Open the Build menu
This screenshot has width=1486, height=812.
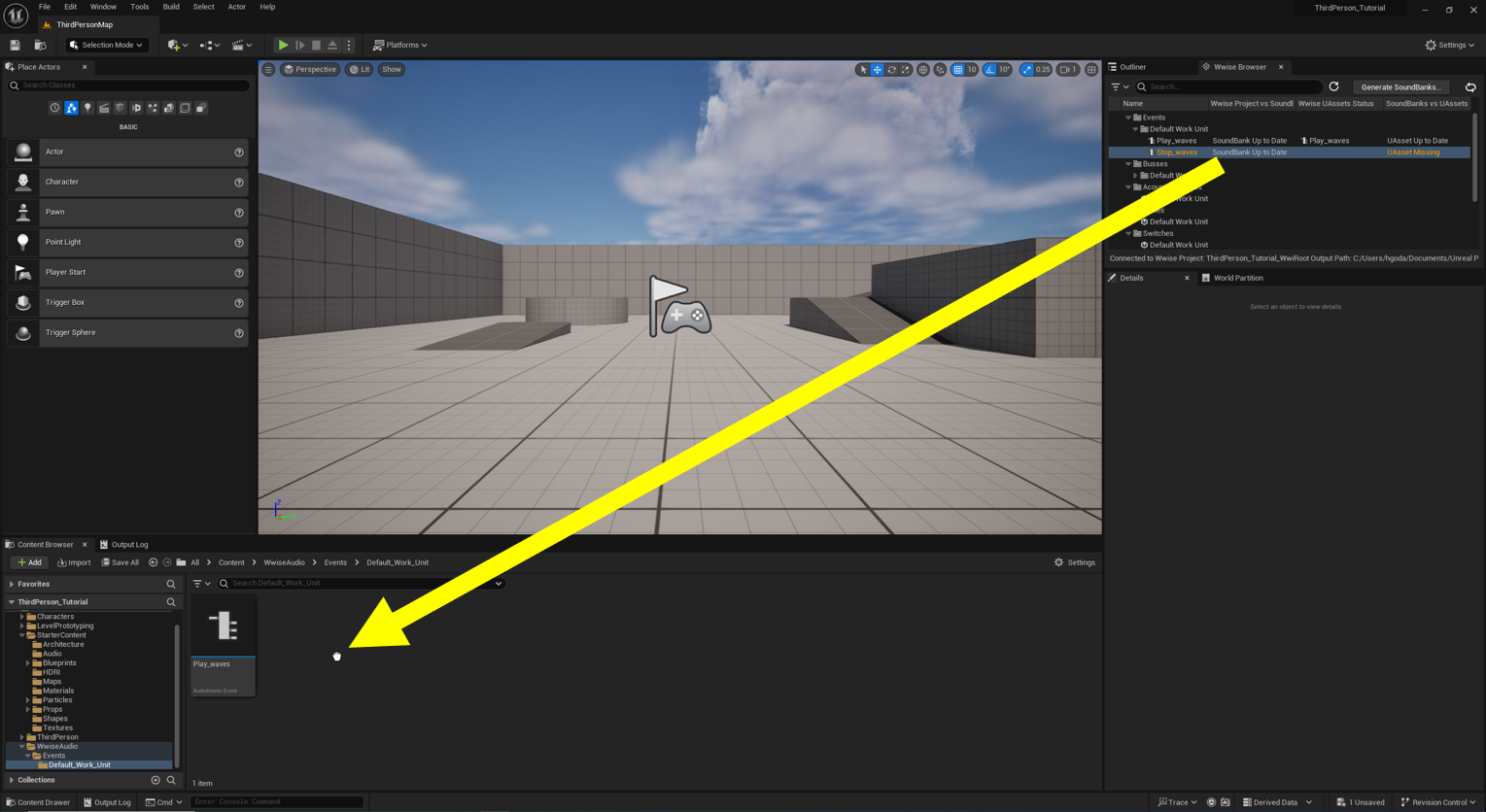point(170,7)
